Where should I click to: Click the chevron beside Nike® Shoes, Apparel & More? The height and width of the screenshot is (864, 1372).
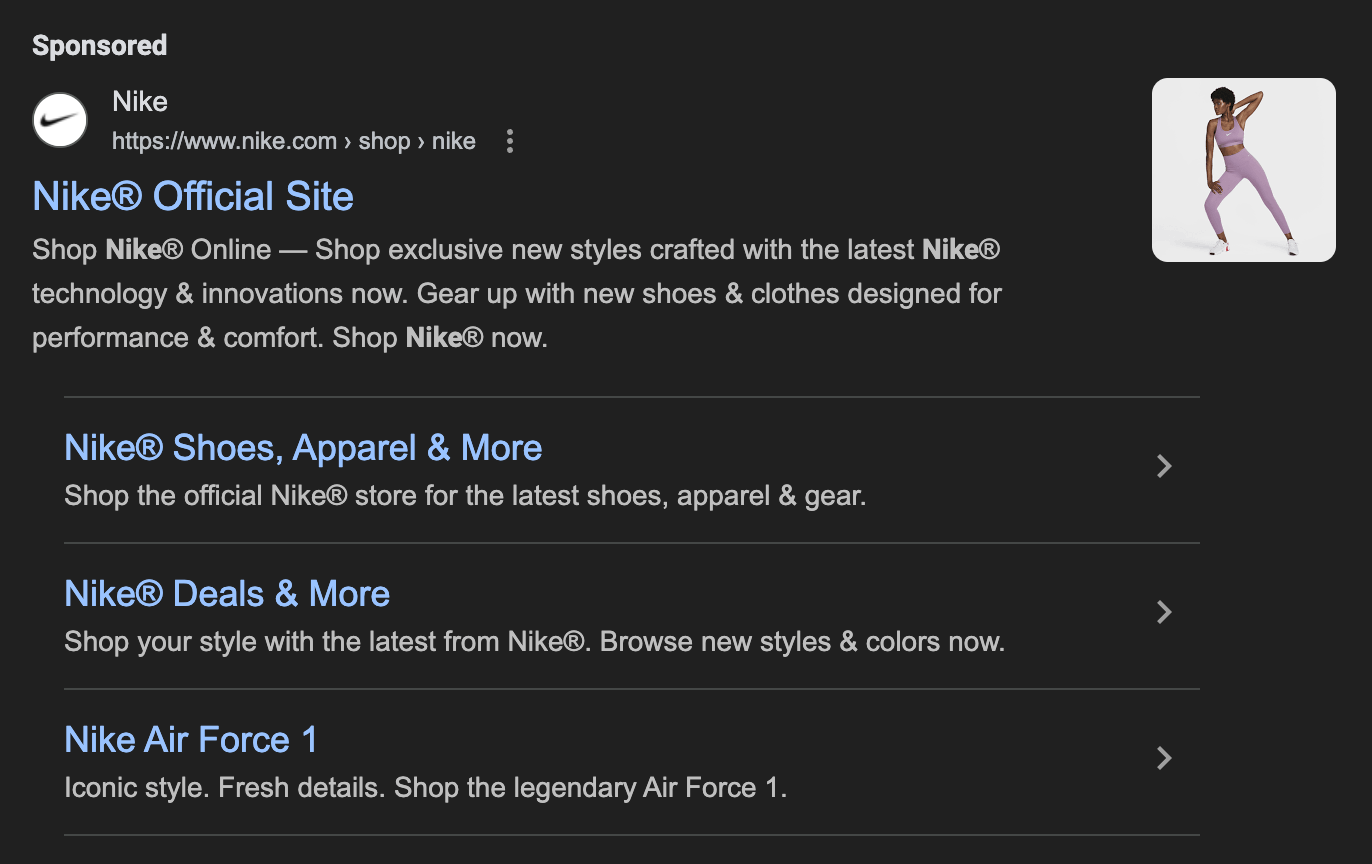pyautogui.click(x=1163, y=466)
